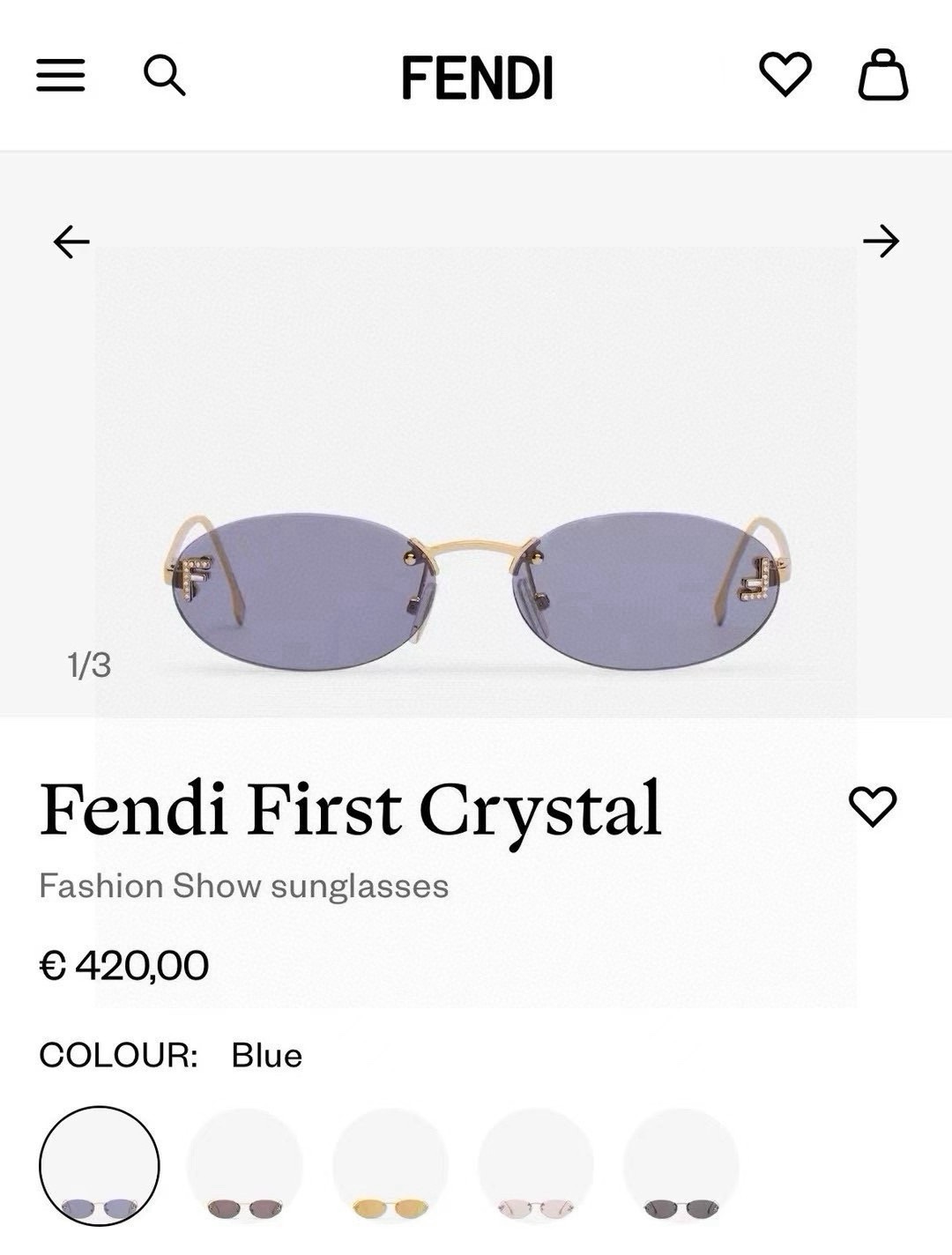Click the Fashion Show sunglasses subtitle
952x1255 pixels.
point(244,886)
